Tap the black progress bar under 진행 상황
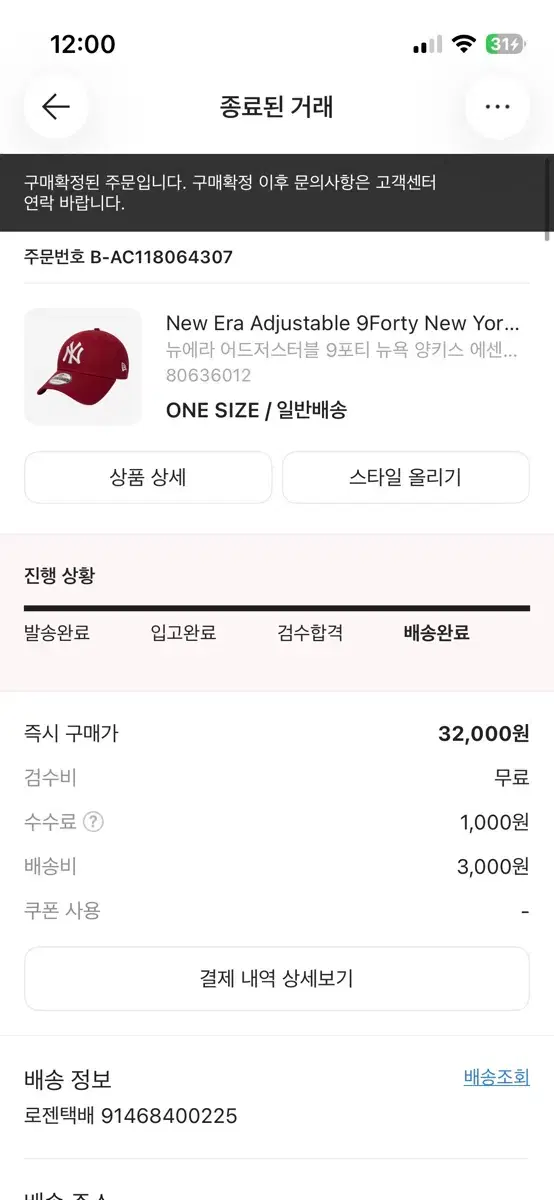This screenshot has width=554, height=1200. pos(277,608)
